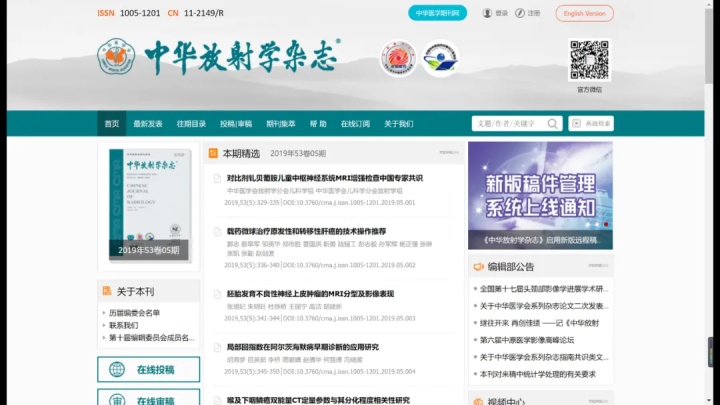Click the 2019年53卷05期 text beside 本期精选

click(298, 153)
